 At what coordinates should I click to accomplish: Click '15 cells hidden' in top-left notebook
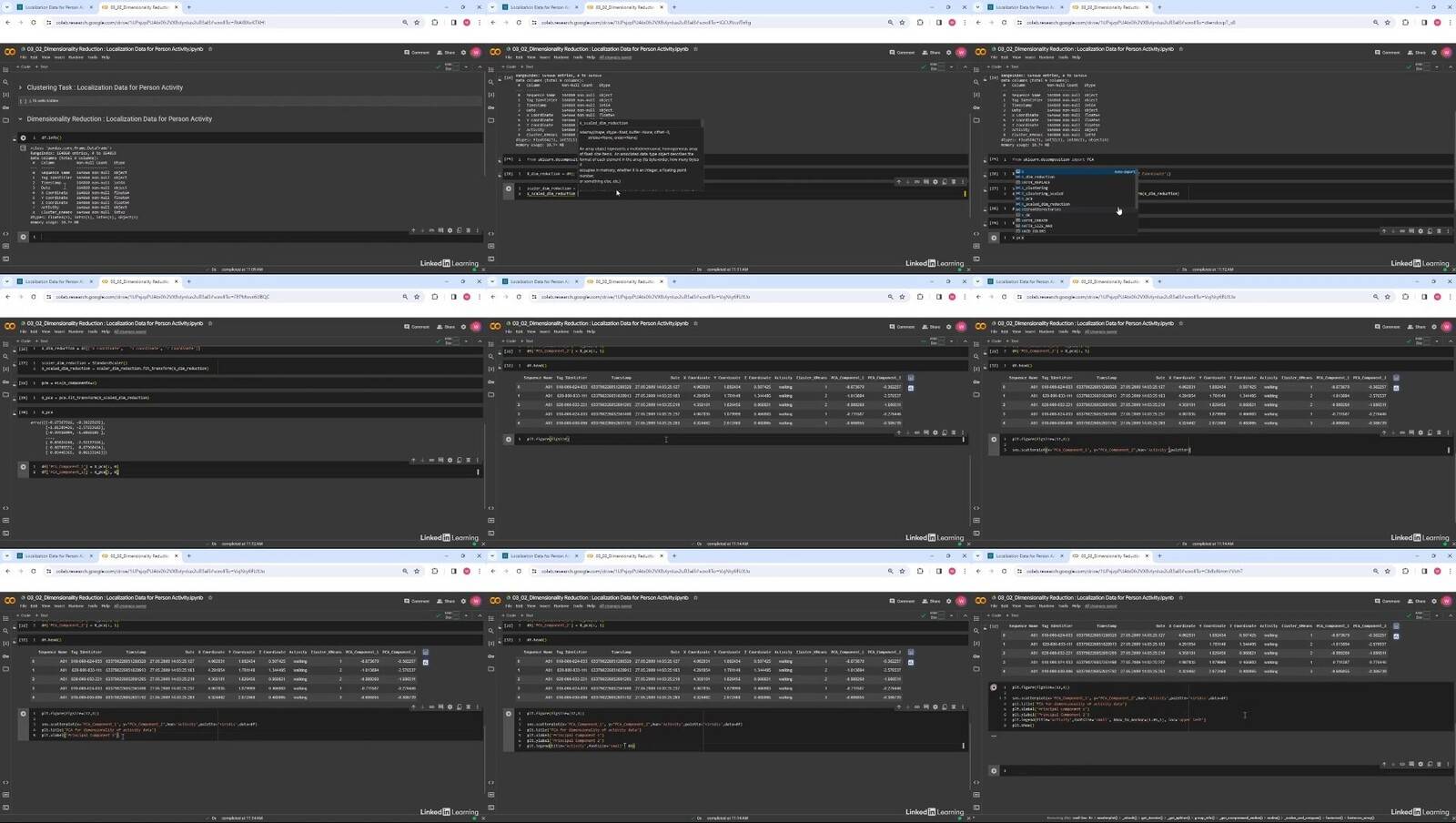click(x=45, y=100)
